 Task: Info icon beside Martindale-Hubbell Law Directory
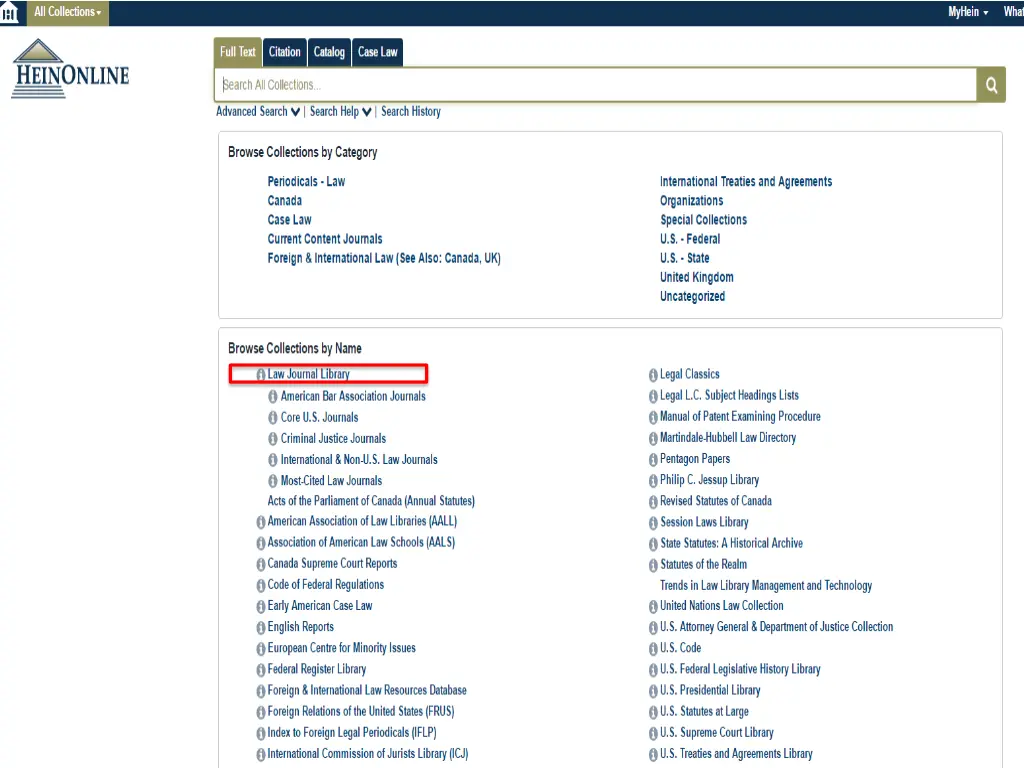coord(653,438)
